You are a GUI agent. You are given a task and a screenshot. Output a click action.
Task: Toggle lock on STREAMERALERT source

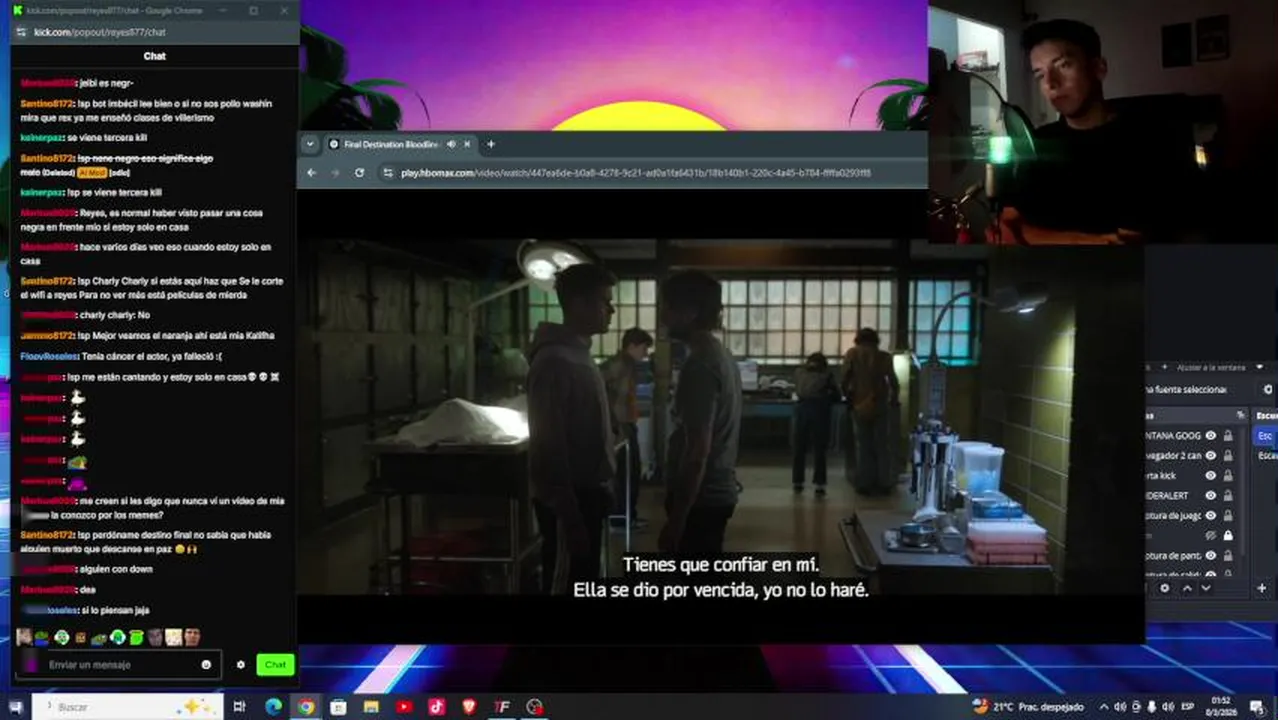pyautogui.click(x=1228, y=496)
